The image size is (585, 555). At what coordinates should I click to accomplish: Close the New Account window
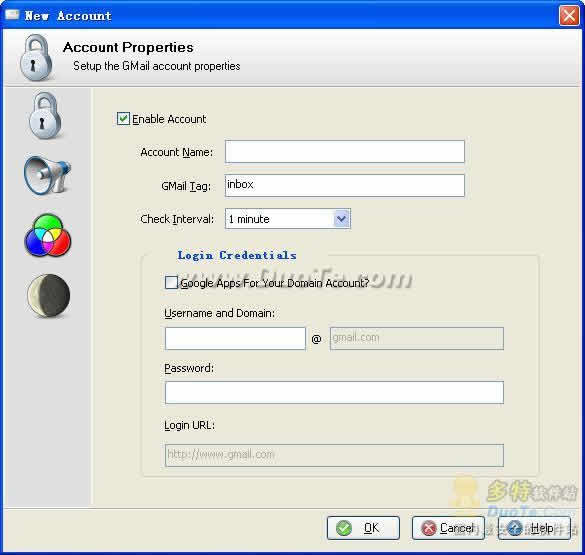(x=569, y=16)
